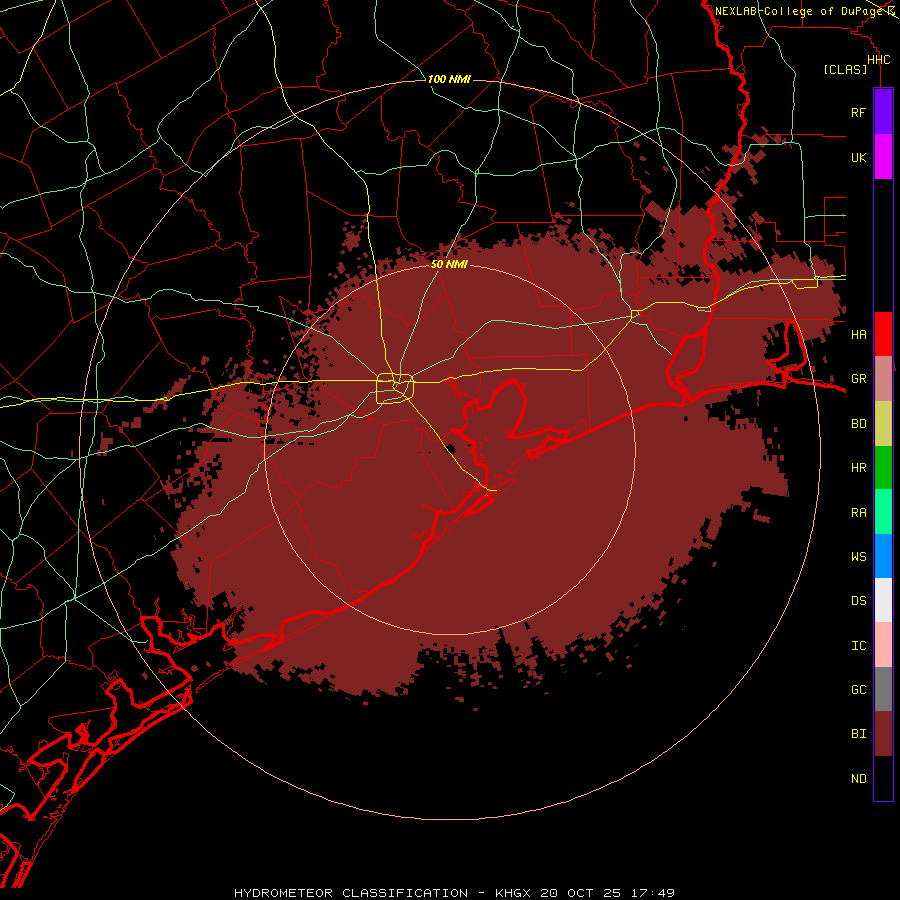Click the 'BD' legend label
Image resolution: width=900 pixels, height=900 pixels.
pyautogui.click(x=859, y=424)
